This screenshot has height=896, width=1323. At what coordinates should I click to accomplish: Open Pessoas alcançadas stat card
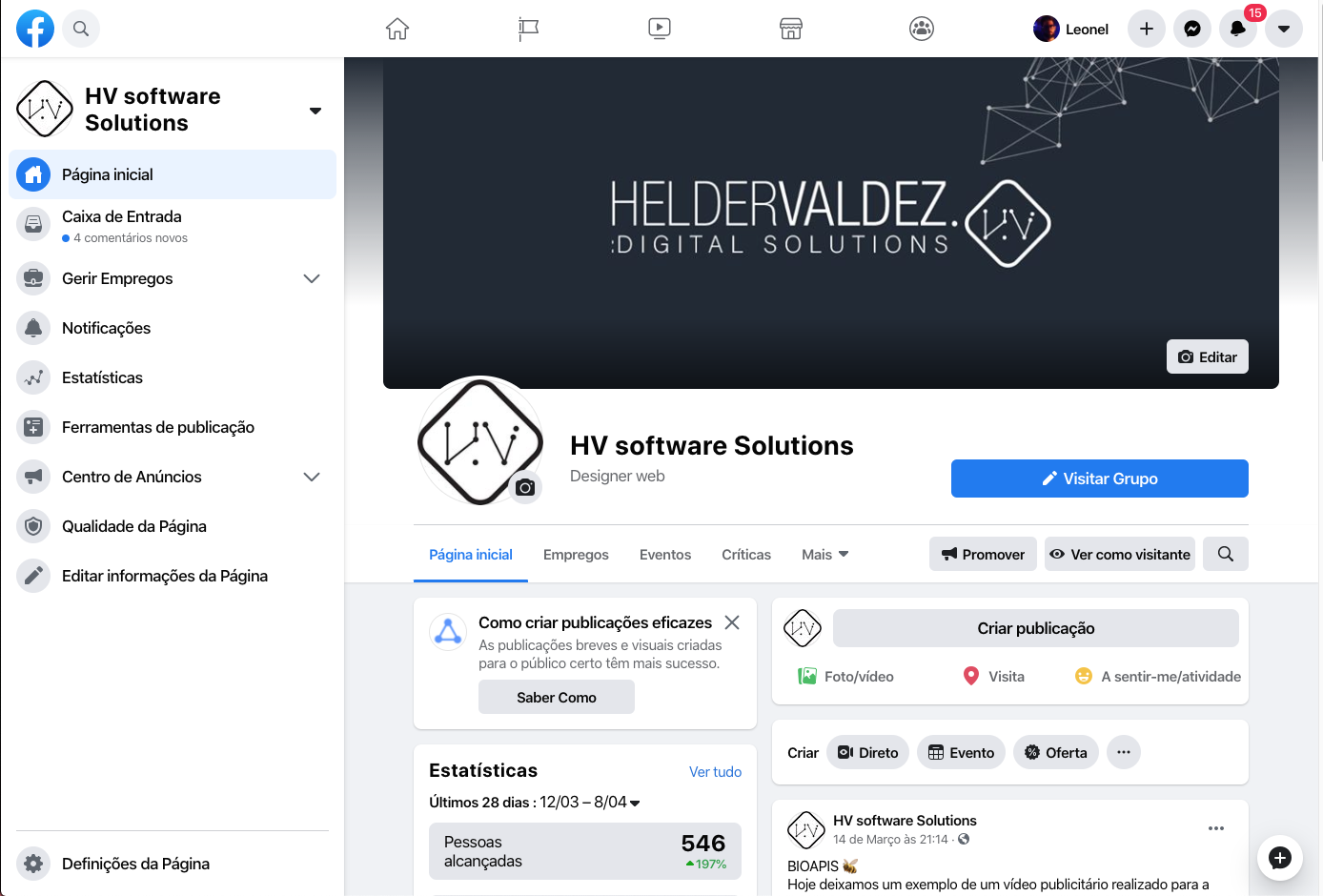585,851
